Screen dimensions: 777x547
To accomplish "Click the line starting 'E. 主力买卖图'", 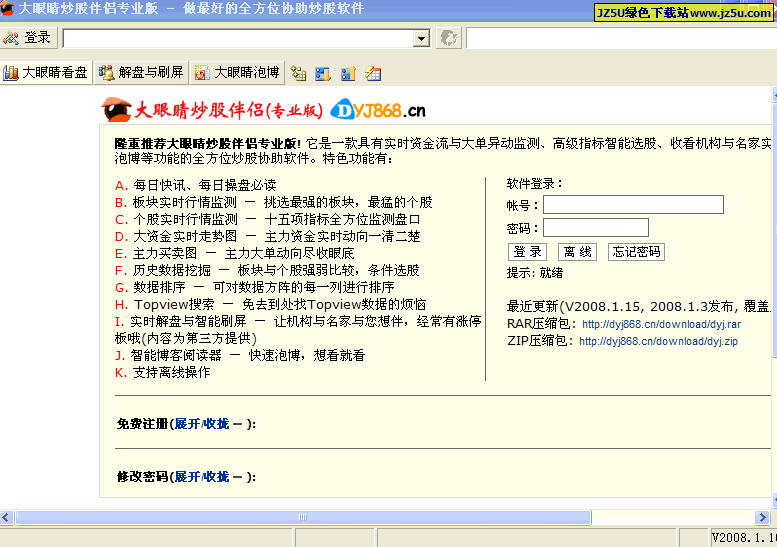I will [x=234, y=254].
